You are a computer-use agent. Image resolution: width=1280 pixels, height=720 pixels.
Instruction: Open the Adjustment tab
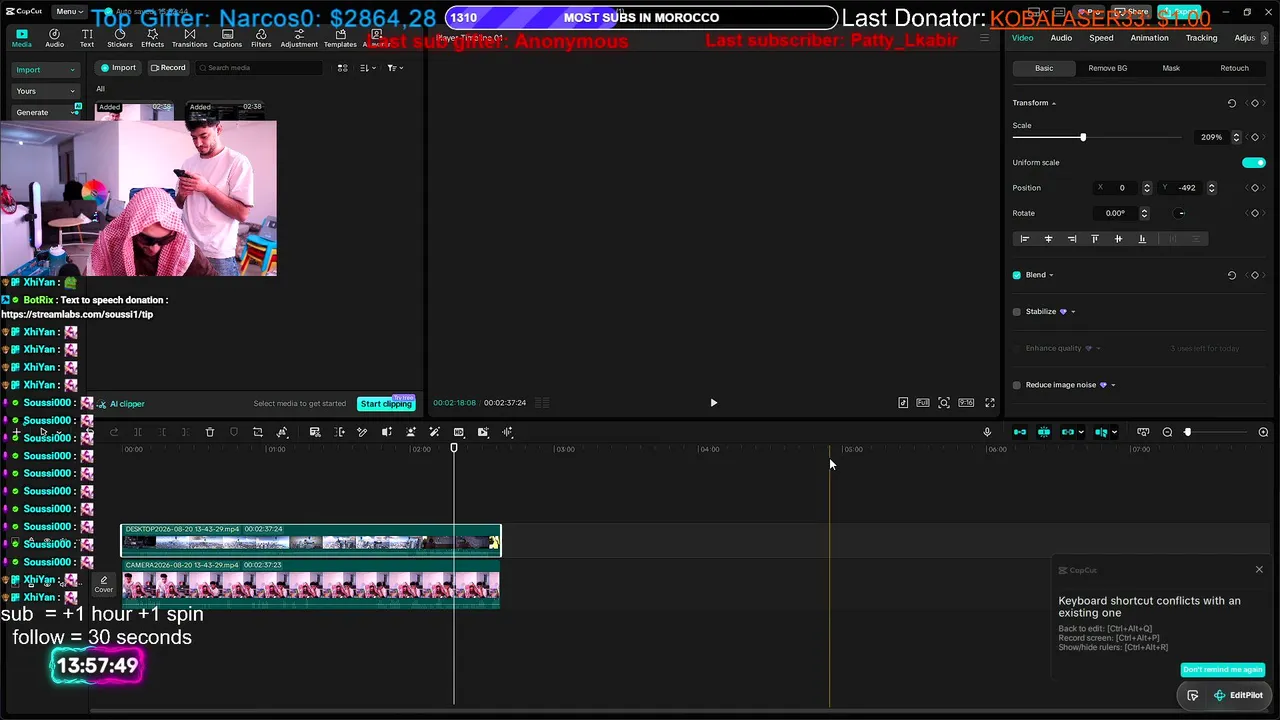pos(299,38)
